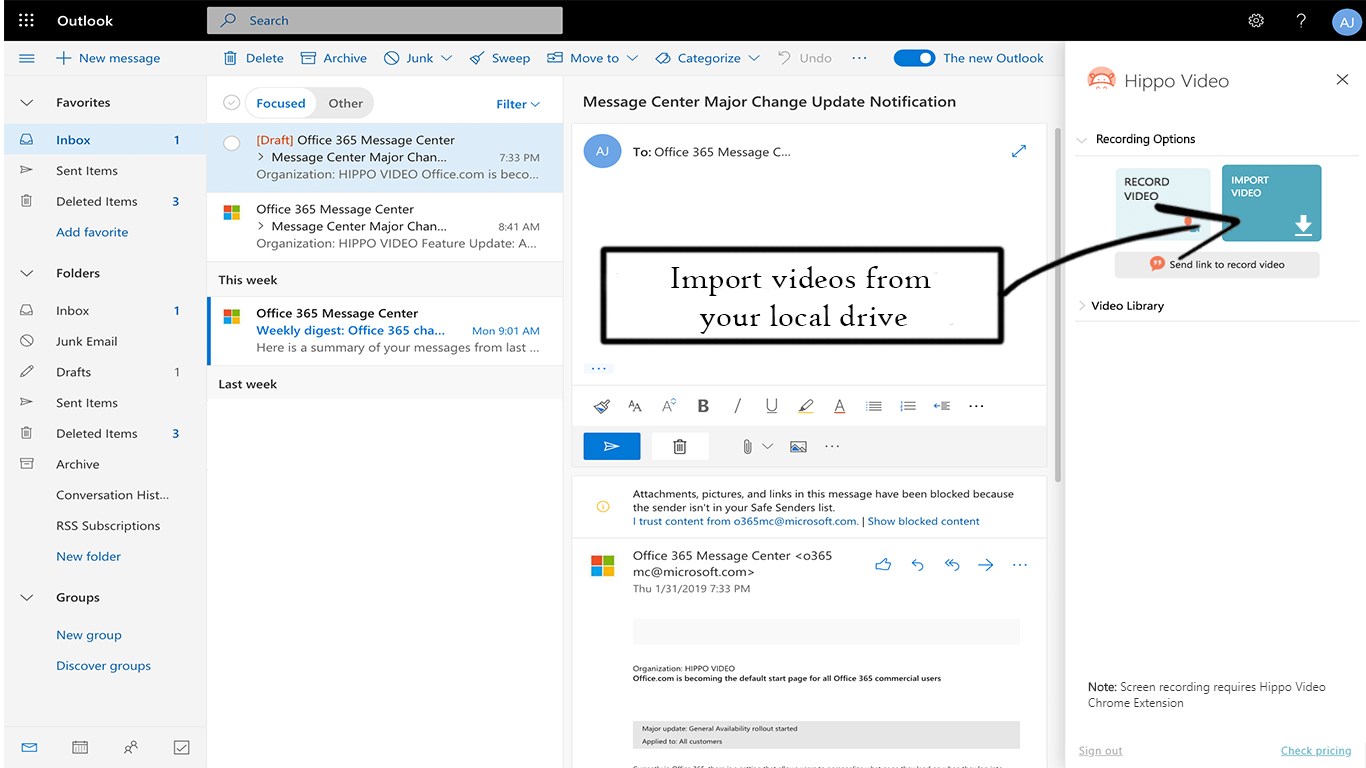Sweep messages from the toolbar
Viewport: 1366px width, 768px height.
click(500, 58)
